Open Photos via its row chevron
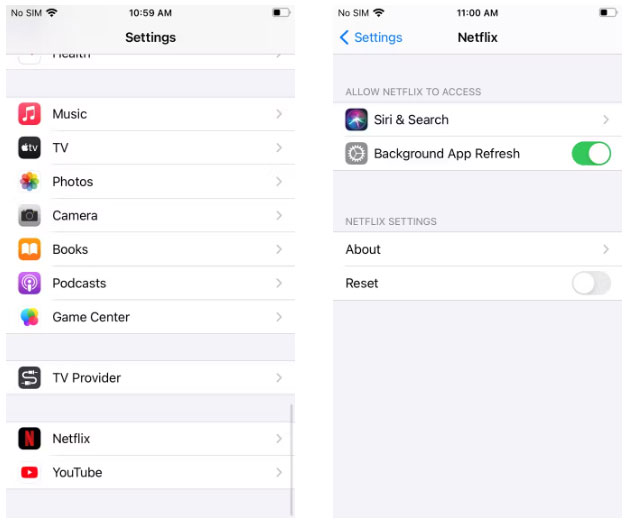Image resolution: width=628 pixels, height=528 pixels. point(279,181)
